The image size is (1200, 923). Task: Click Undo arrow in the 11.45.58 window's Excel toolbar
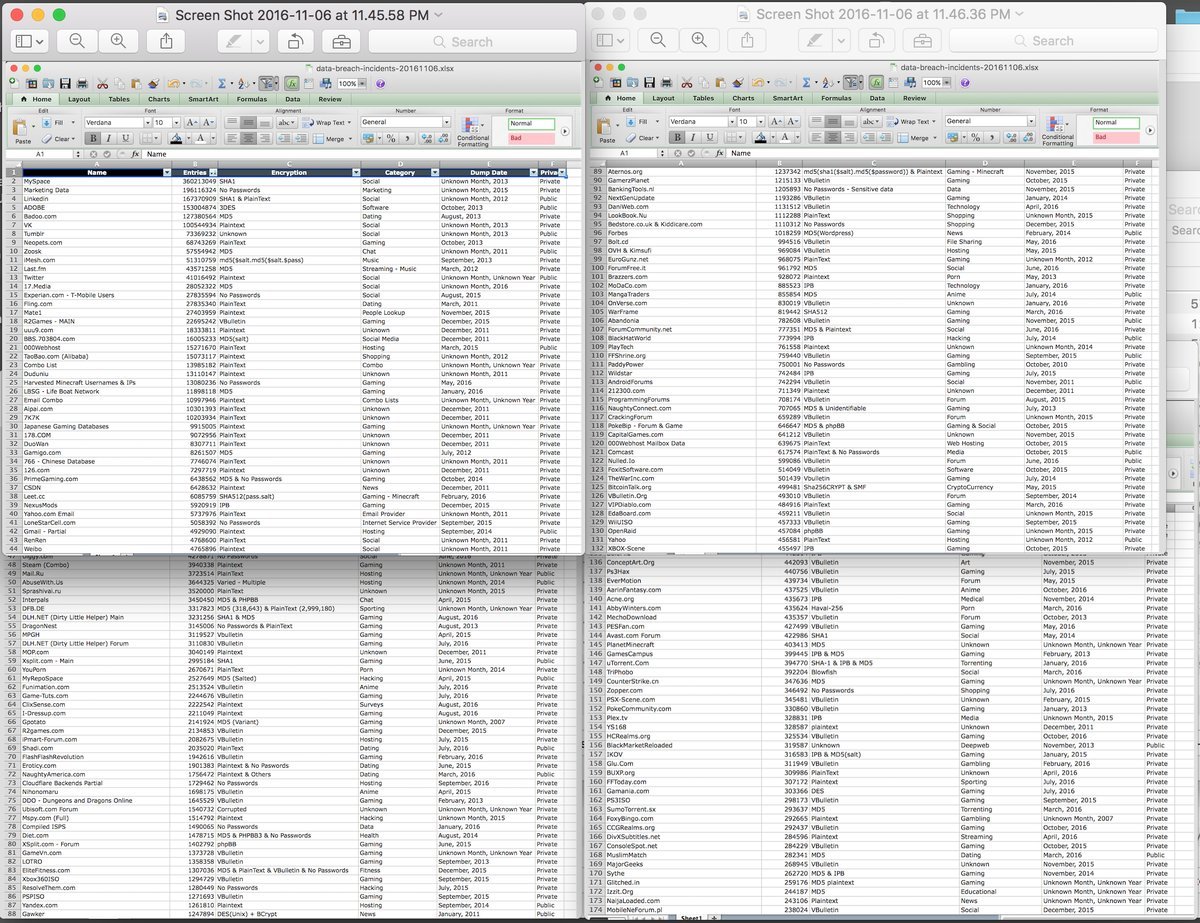[x=174, y=84]
